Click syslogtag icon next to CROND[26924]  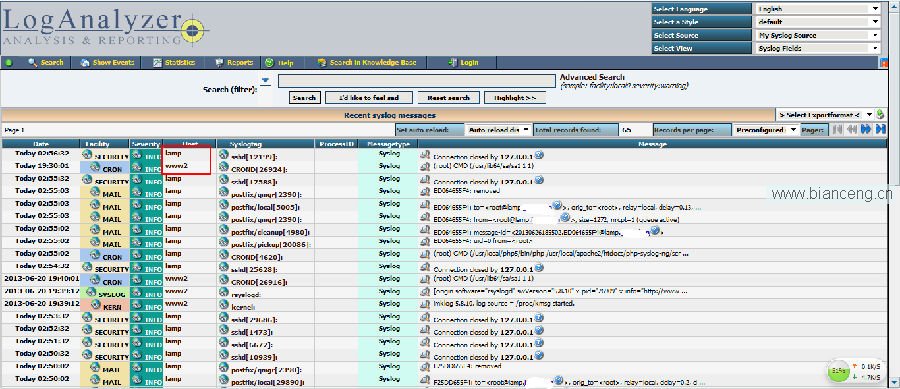pyautogui.click(x=224, y=168)
